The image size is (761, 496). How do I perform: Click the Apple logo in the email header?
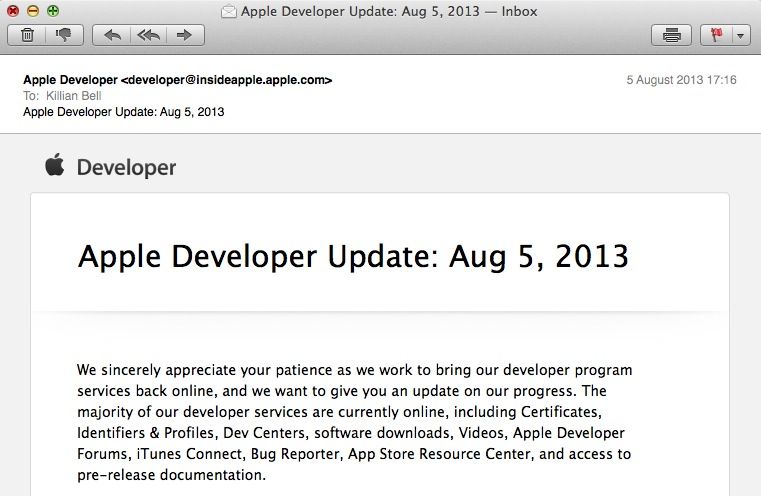pos(54,166)
